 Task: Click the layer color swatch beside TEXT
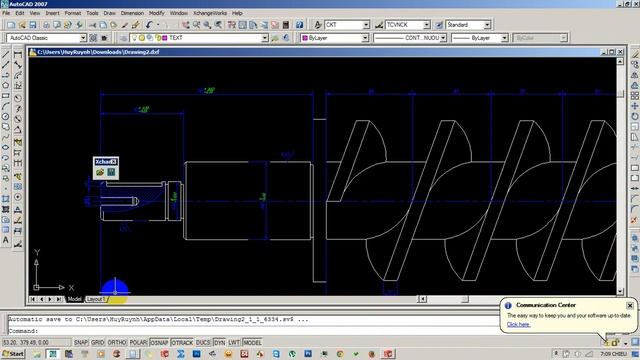pos(164,38)
